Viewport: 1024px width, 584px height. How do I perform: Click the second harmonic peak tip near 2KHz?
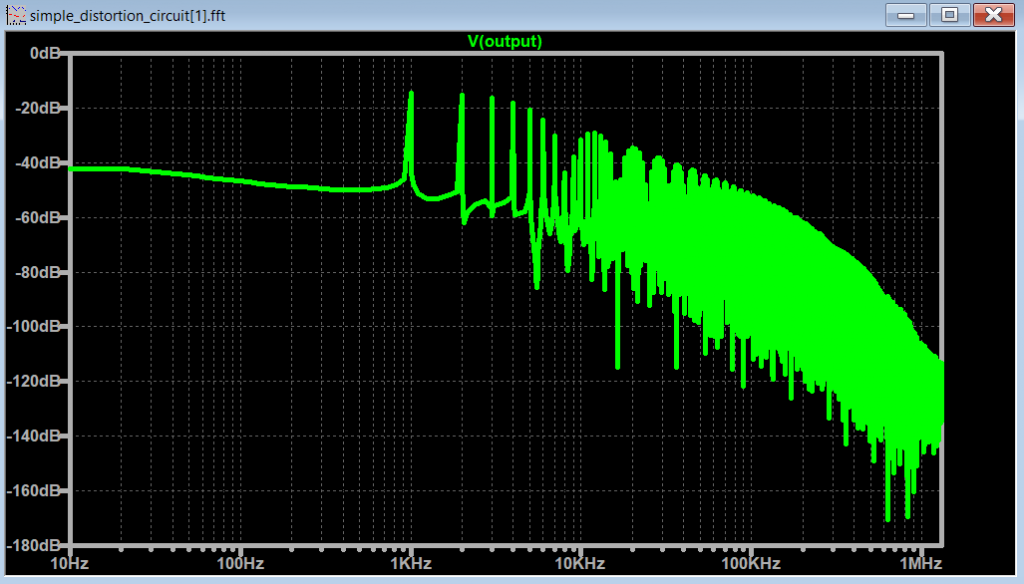[462, 96]
